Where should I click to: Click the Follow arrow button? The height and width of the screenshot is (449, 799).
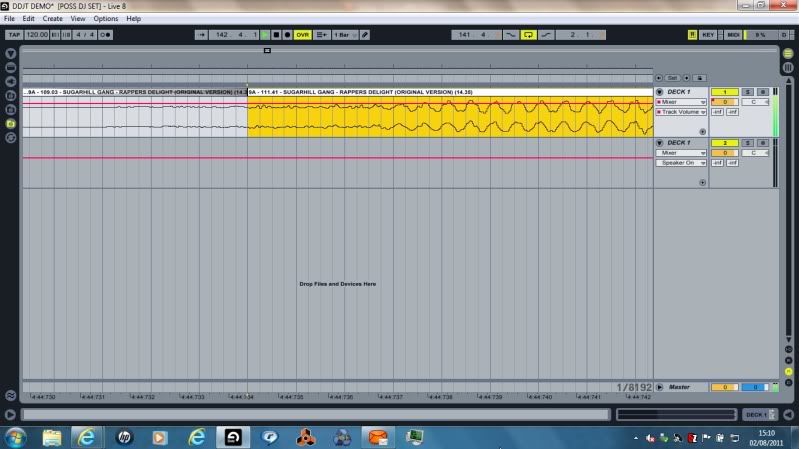pyautogui.click(x=202, y=34)
